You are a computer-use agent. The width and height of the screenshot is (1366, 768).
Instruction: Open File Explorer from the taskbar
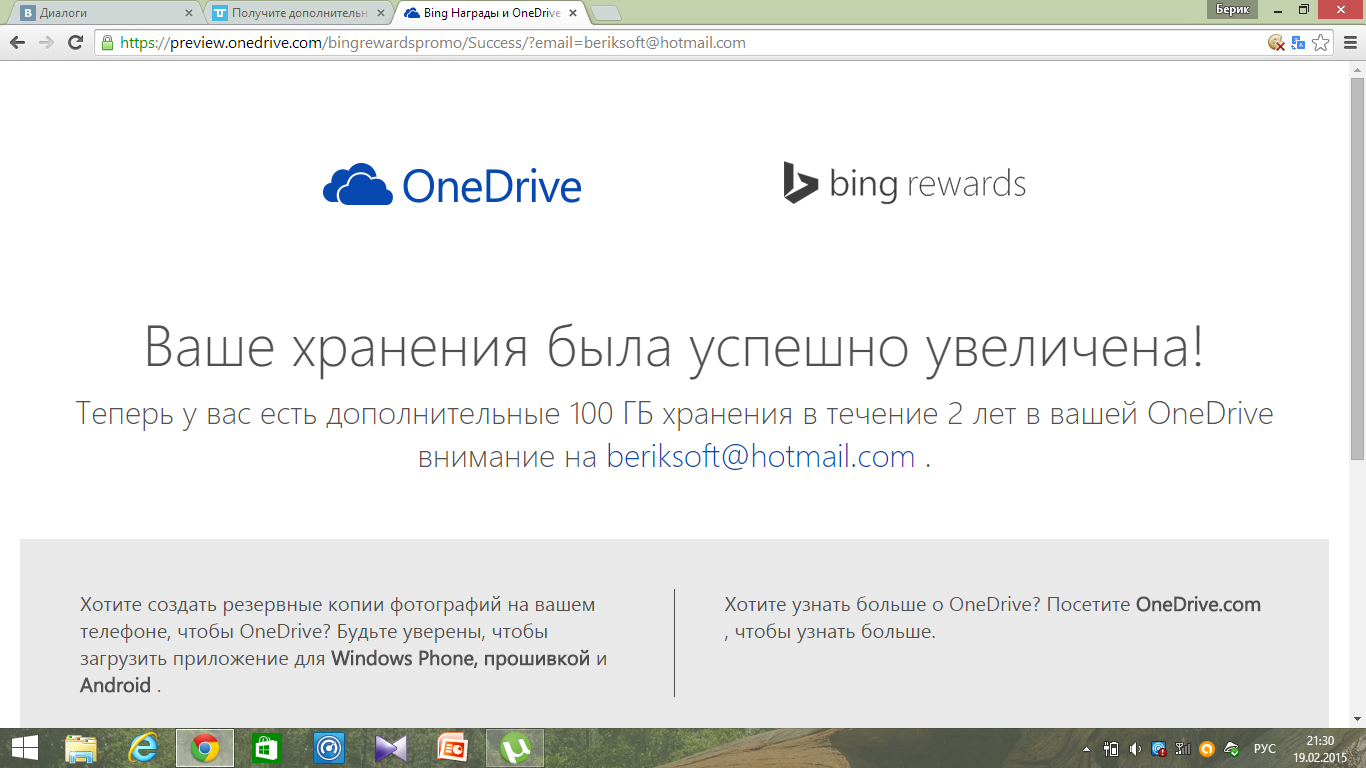click(x=81, y=748)
